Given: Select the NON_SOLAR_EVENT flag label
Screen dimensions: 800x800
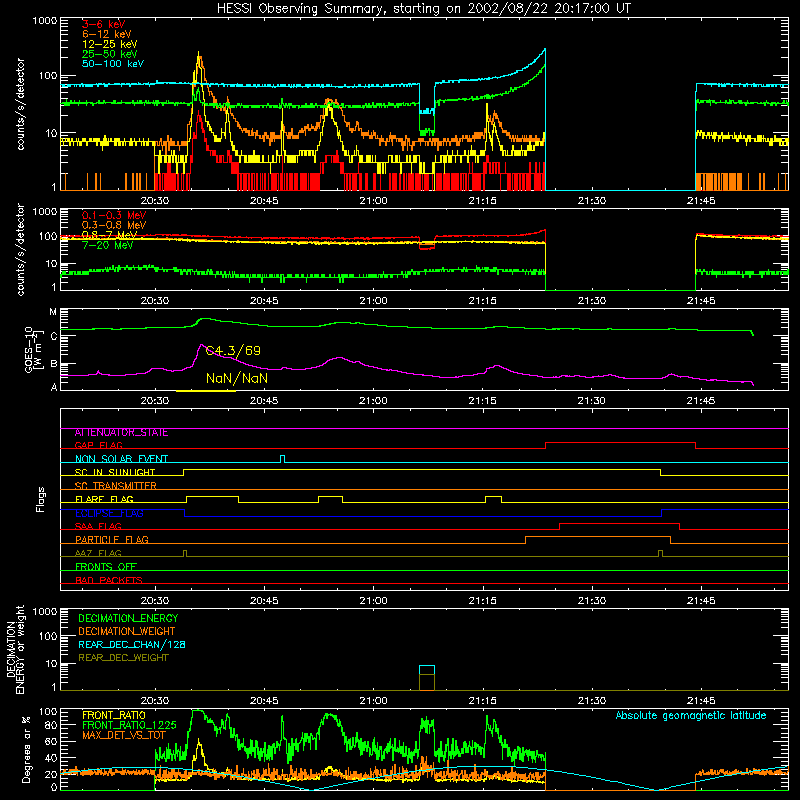Looking at the screenshot, I should click(121, 459).
